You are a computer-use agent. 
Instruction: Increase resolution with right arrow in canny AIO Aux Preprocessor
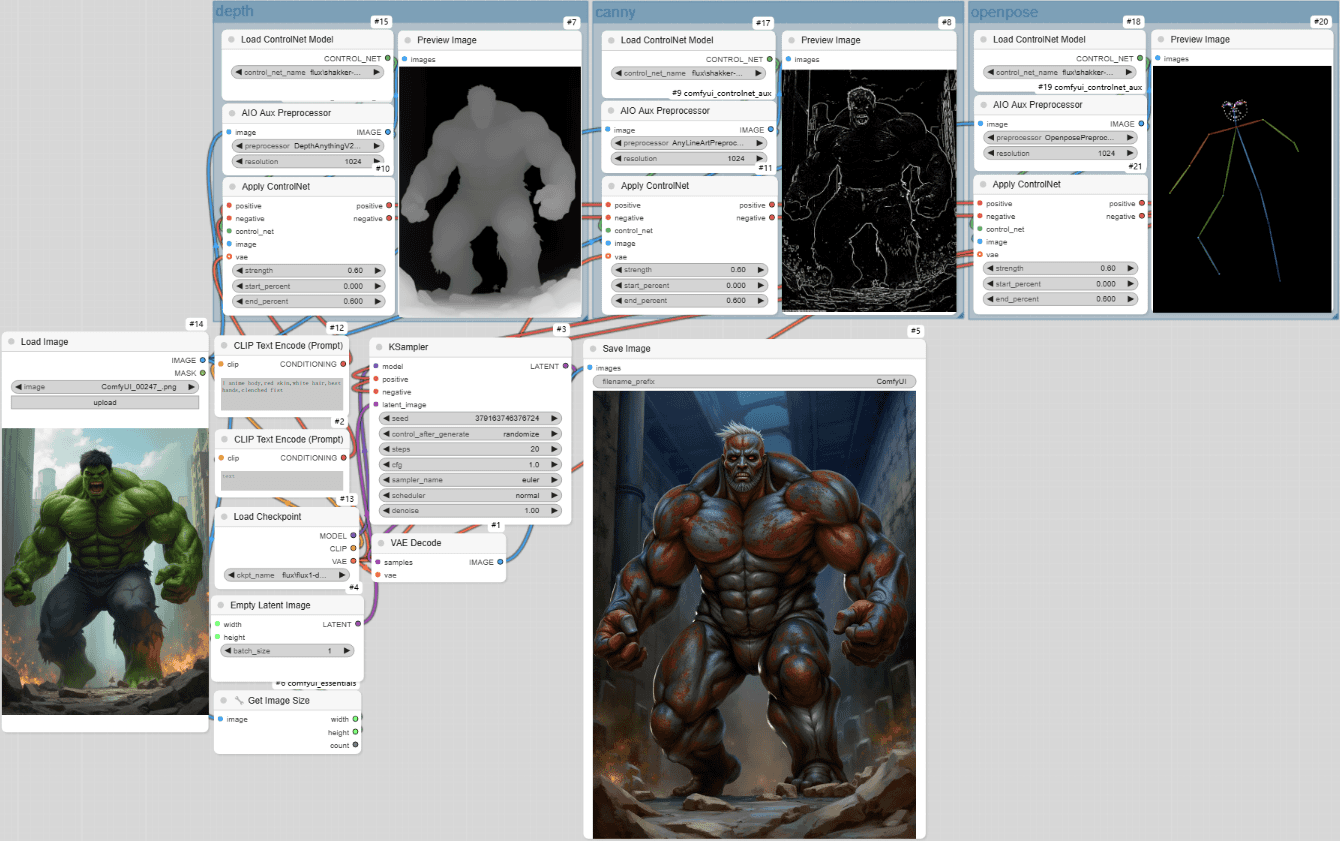tap(762, 158)
